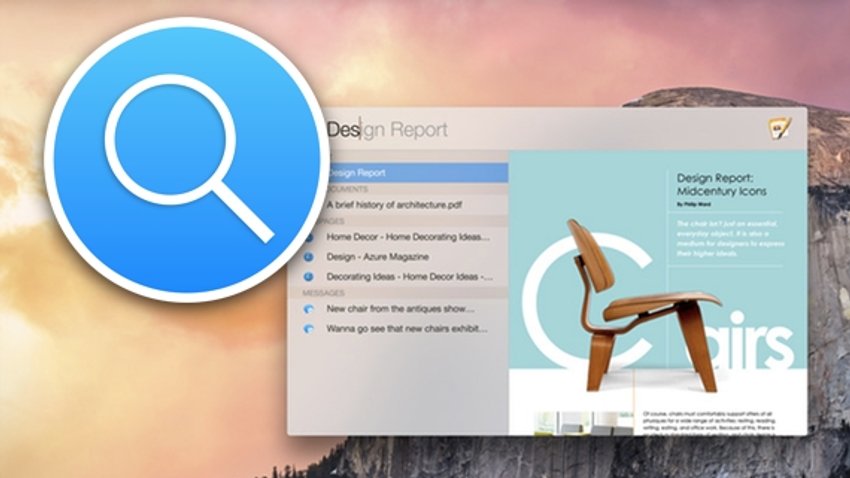The height and width of the screenshot is (478, 850).
Task: Open the Pages app icon in the search bar
Action: pyautogui.click(x=780, y=128)
